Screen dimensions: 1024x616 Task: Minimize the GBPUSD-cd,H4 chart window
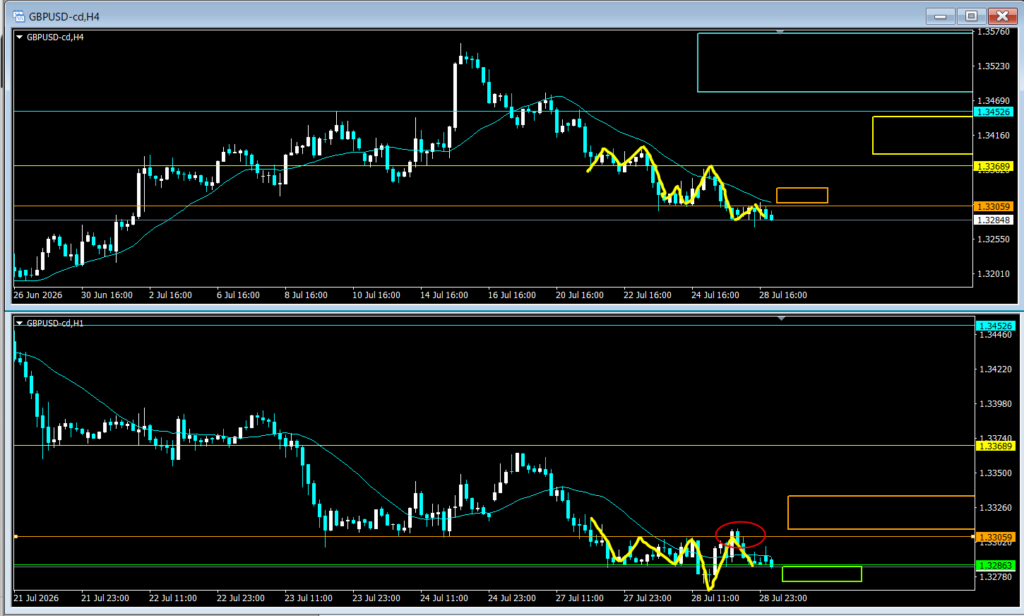coord(940,16)
